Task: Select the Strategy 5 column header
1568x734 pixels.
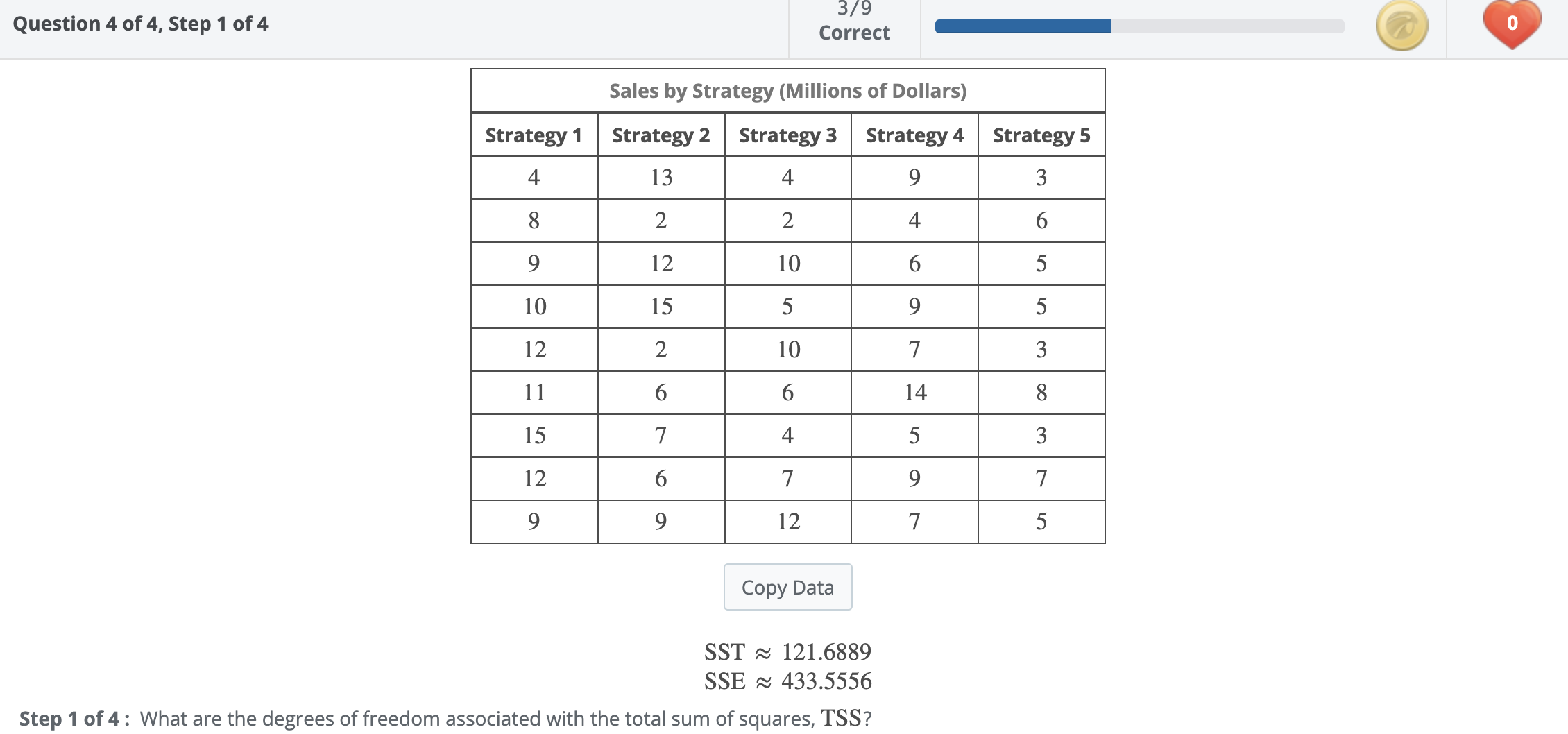Action: tap(1041, 135)
